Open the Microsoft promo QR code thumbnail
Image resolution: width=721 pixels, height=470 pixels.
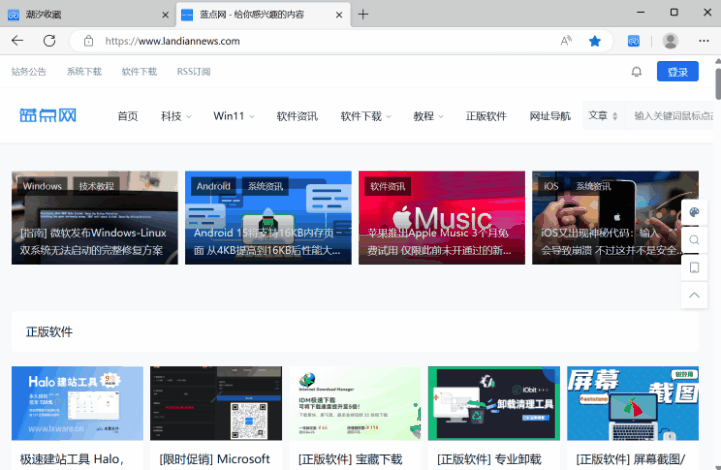tap(216, 403)
